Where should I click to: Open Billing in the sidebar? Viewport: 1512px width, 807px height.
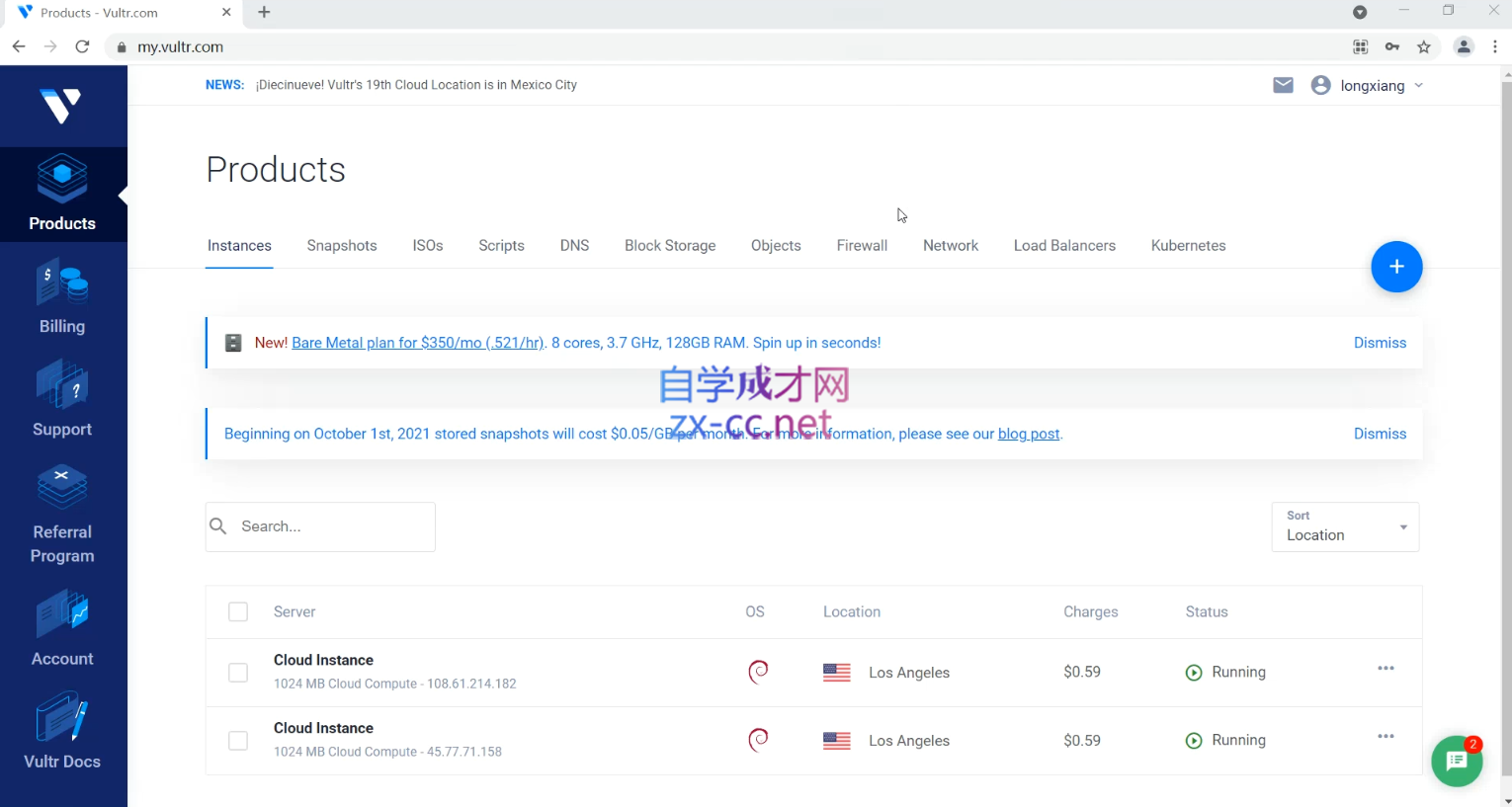62,297
